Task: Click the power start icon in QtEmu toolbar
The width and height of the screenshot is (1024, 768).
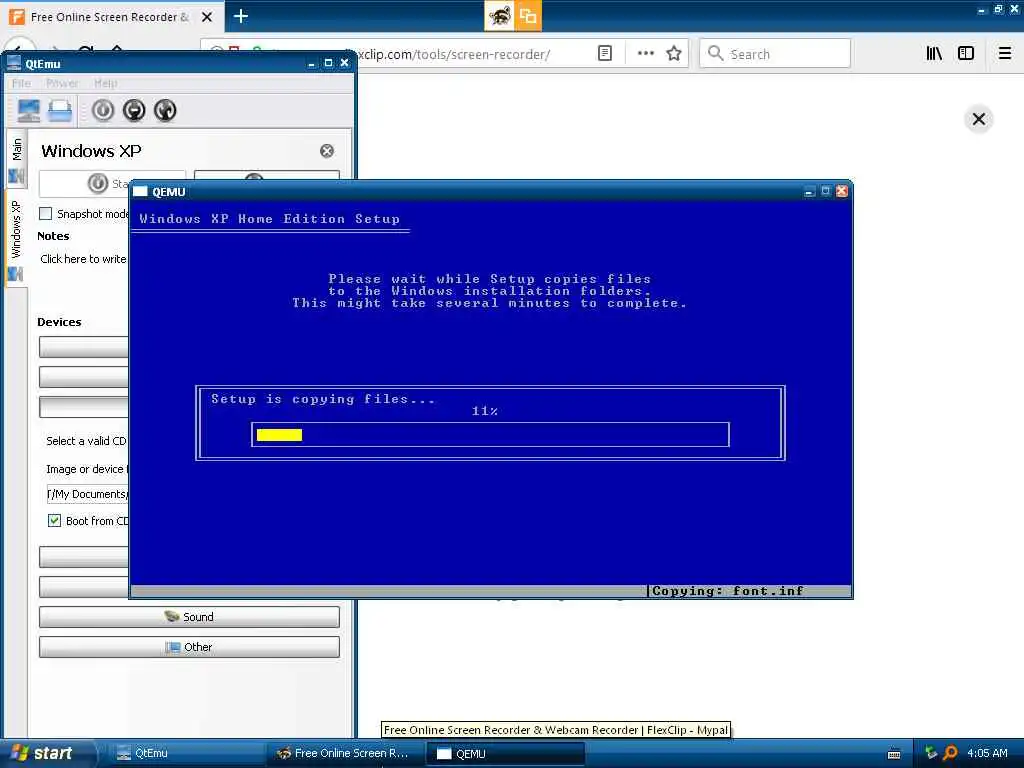Action: click(103, 110)
